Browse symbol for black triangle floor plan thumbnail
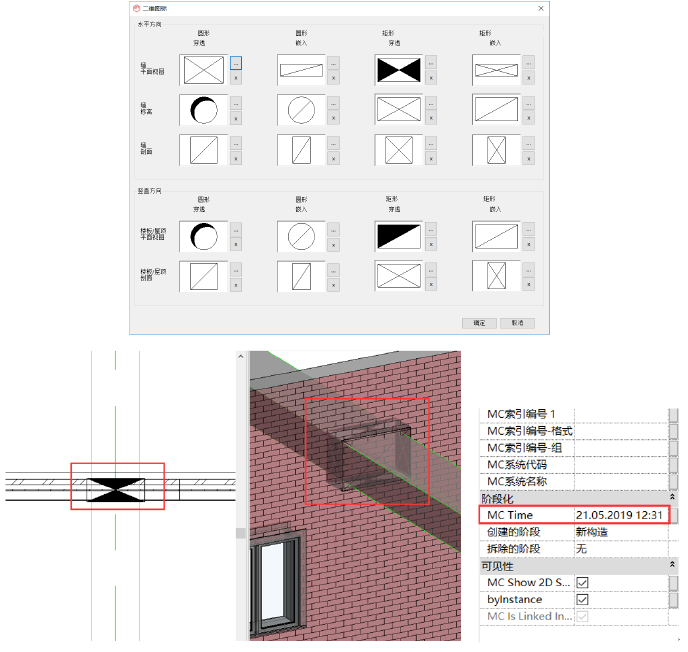 coord(431,230)
